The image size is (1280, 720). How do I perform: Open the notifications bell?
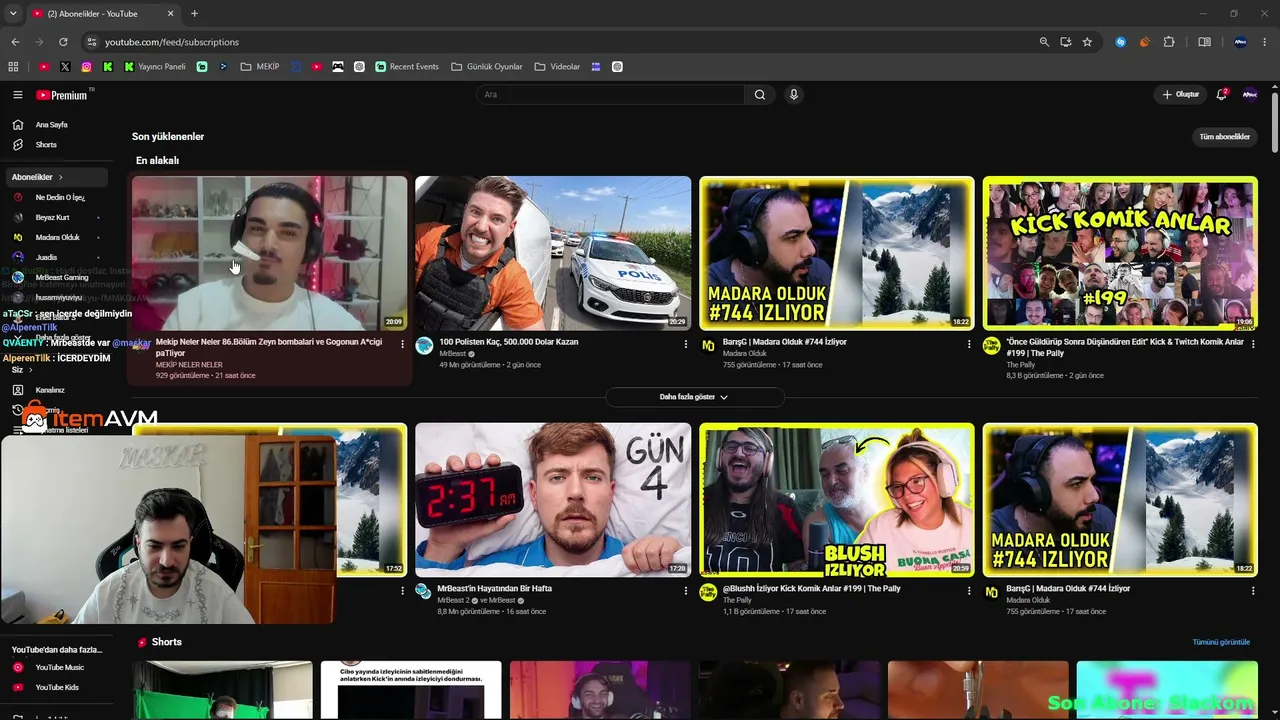(1221, 95)
